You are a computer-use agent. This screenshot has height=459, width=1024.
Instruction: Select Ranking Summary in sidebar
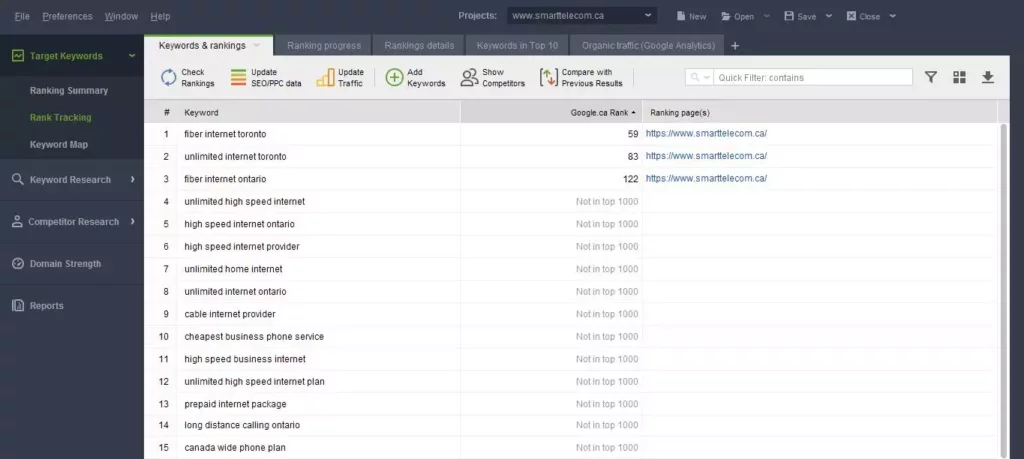(69, 91)
